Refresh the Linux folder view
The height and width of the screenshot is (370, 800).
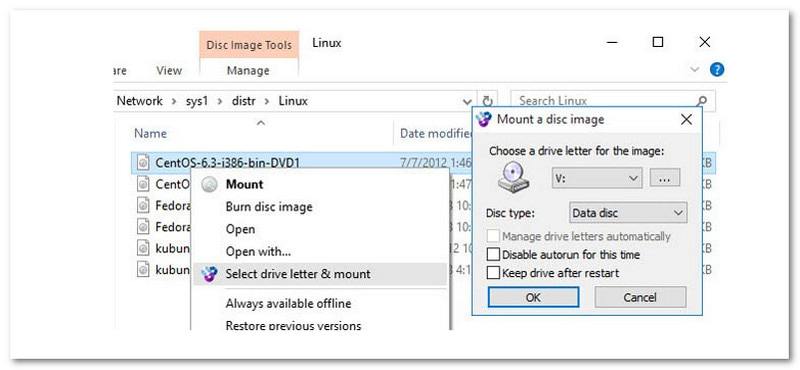coord(488,101)
